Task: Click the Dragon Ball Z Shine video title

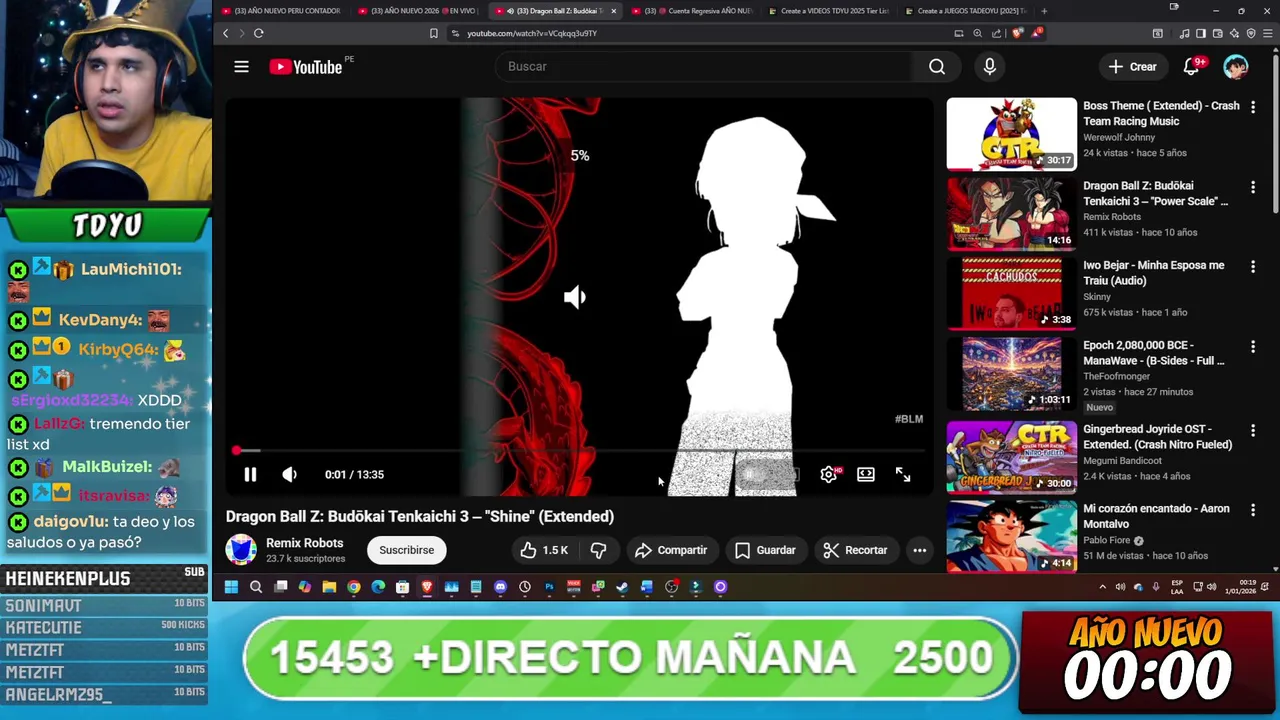Action: (x=420, y=516)
